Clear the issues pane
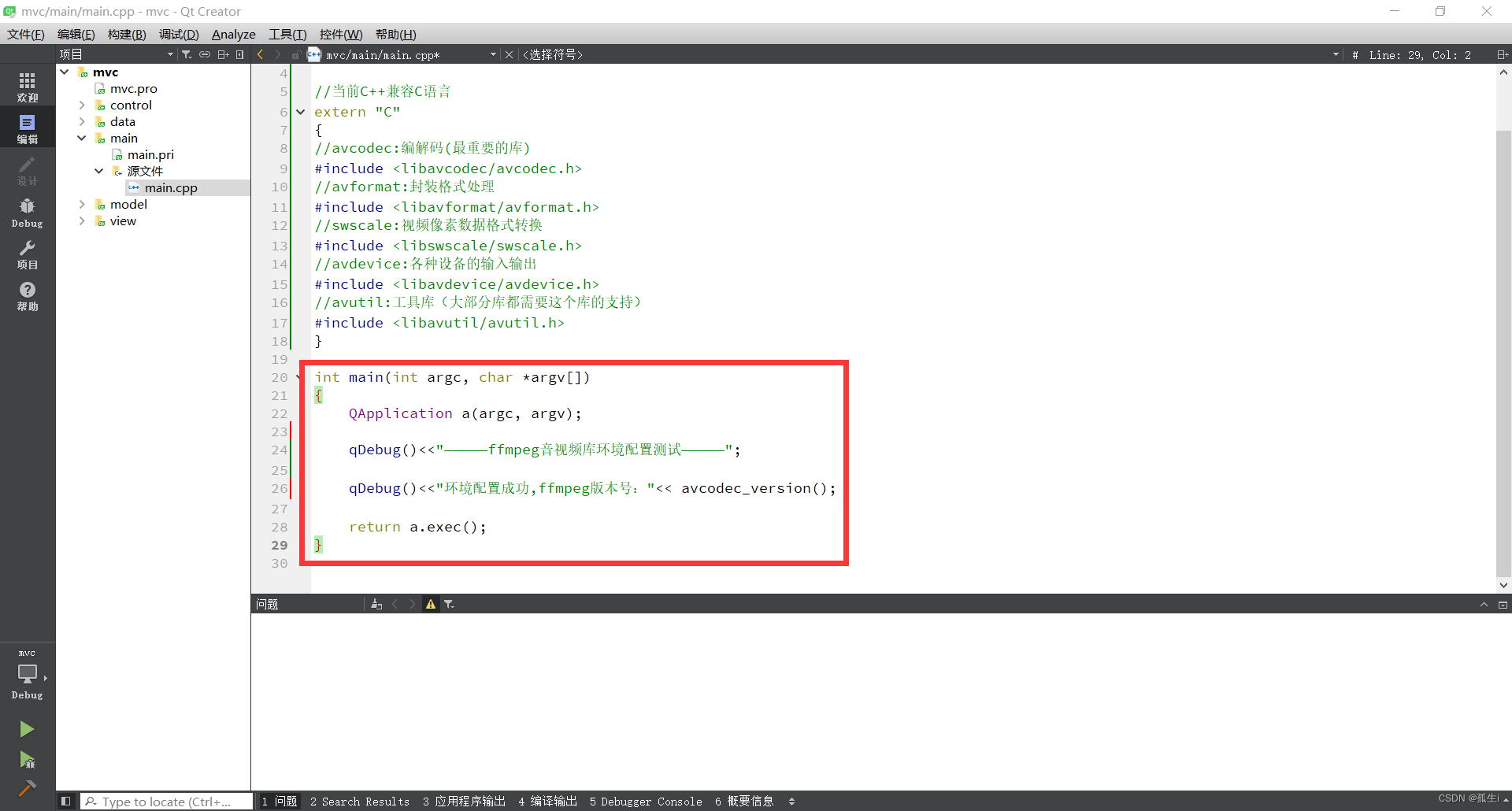 [376, 604]
